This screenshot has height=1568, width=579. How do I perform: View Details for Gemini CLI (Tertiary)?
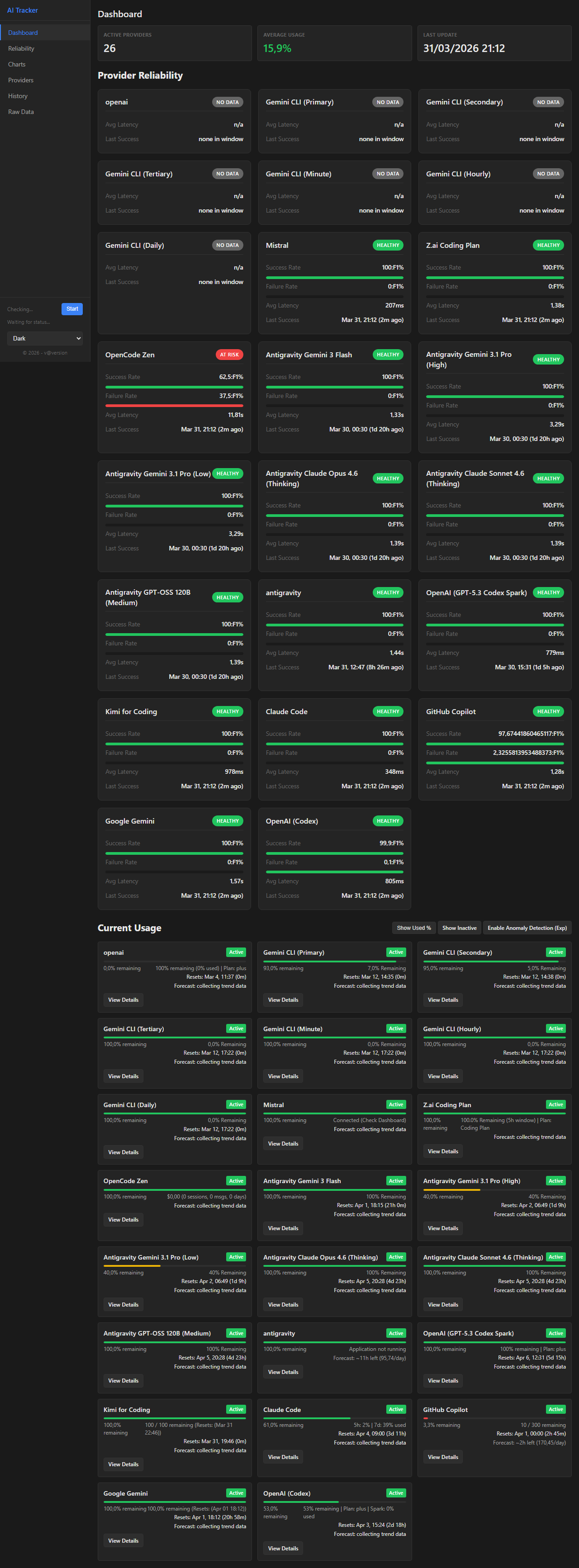[123, 1076]
